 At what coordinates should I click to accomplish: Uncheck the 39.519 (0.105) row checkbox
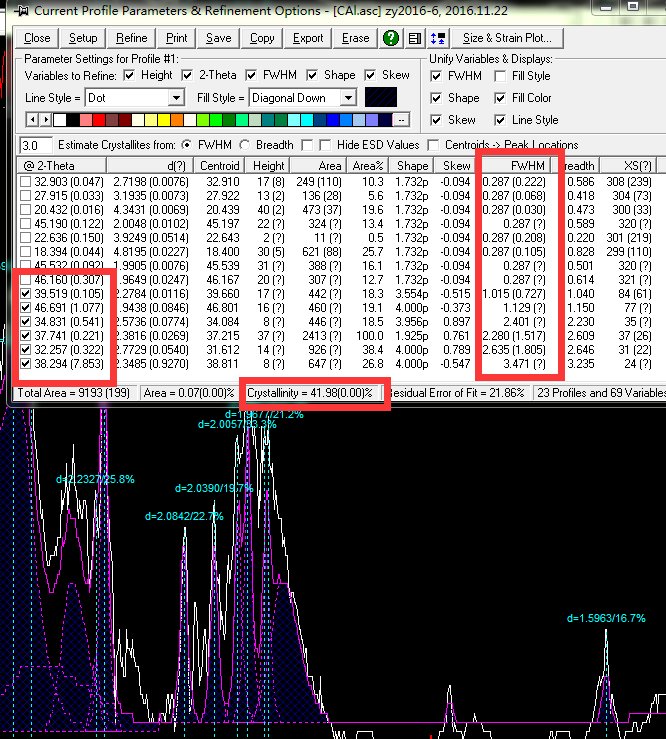pos(25,294)
